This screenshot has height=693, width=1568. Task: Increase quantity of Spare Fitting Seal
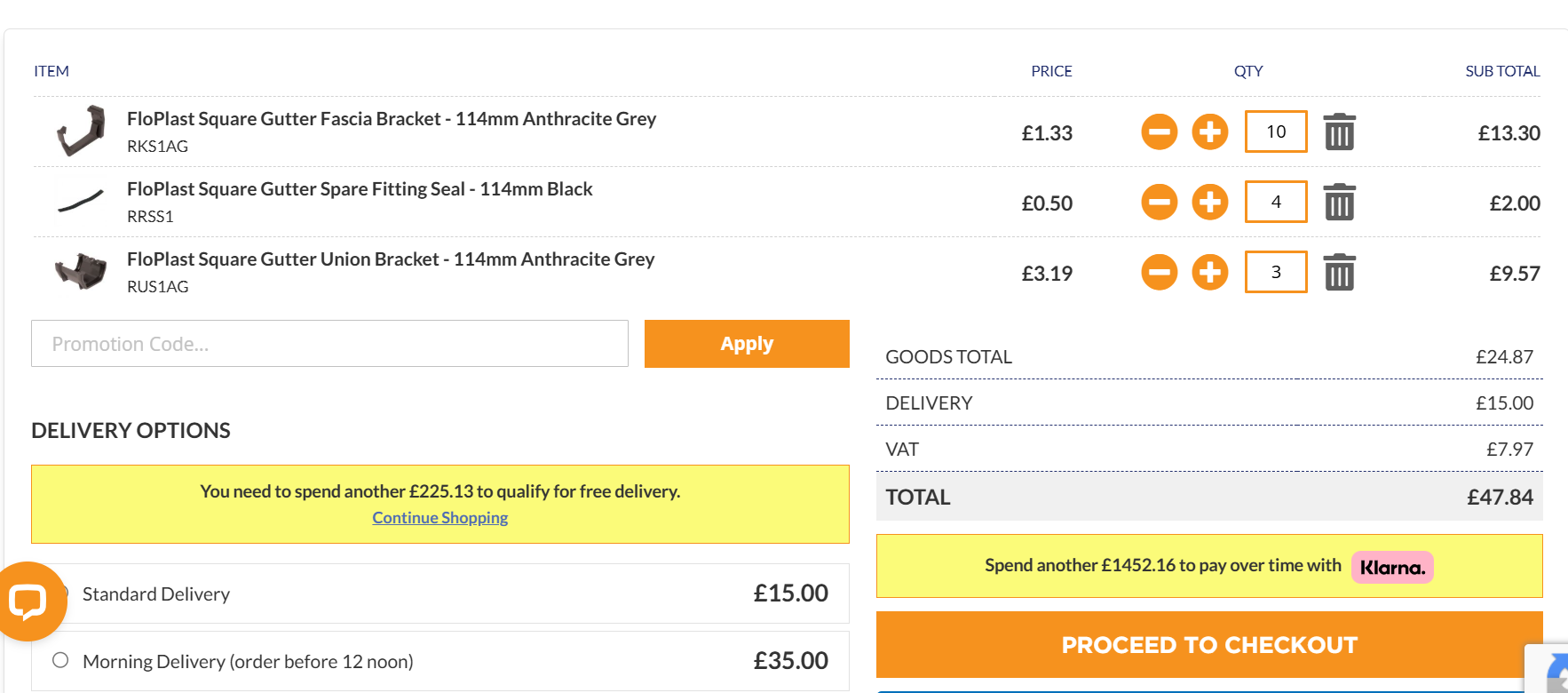[x=1209, y=203]
